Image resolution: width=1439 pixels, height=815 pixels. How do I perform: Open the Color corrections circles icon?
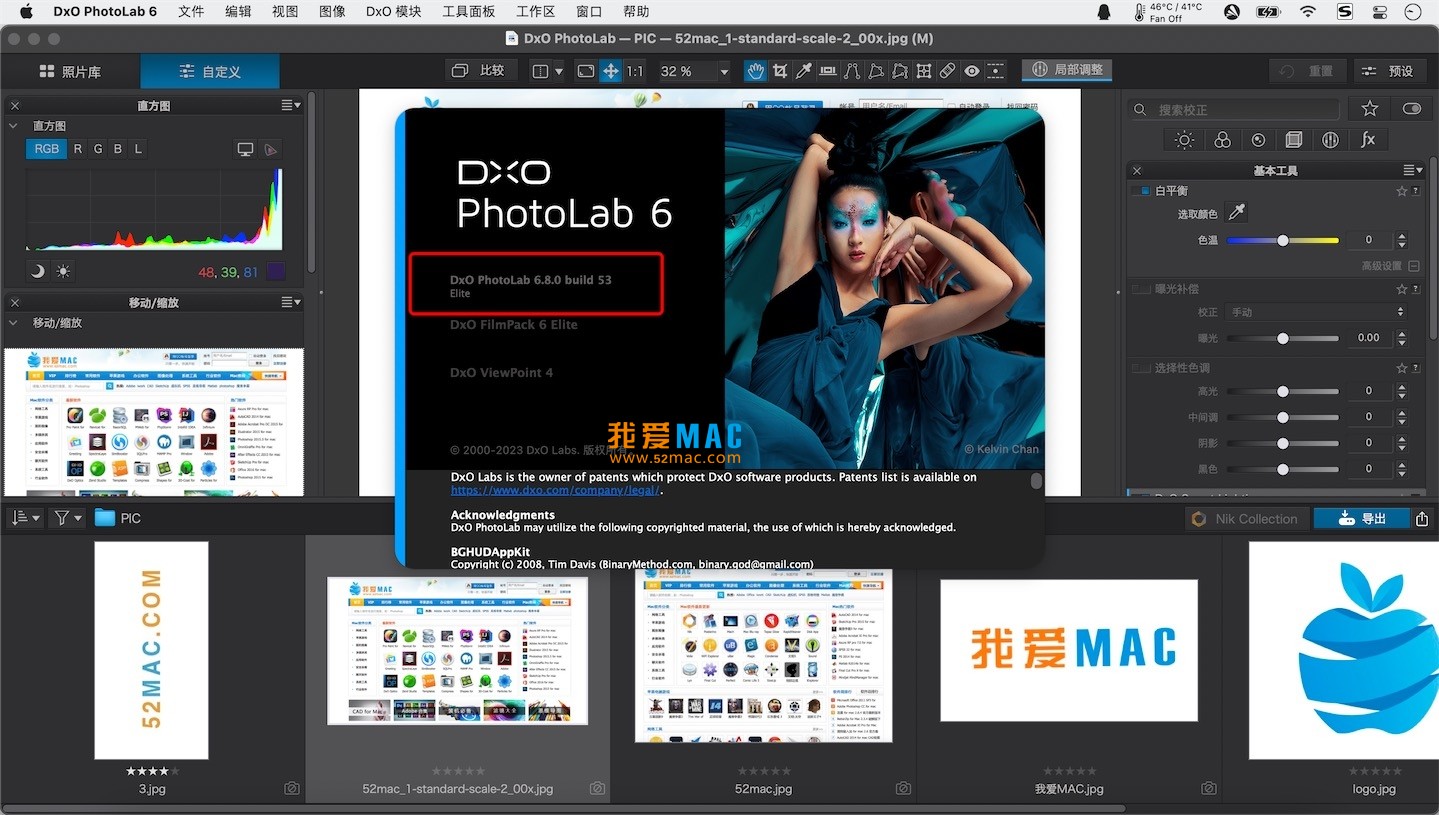pyautogui.click(x=1222, y=140)
